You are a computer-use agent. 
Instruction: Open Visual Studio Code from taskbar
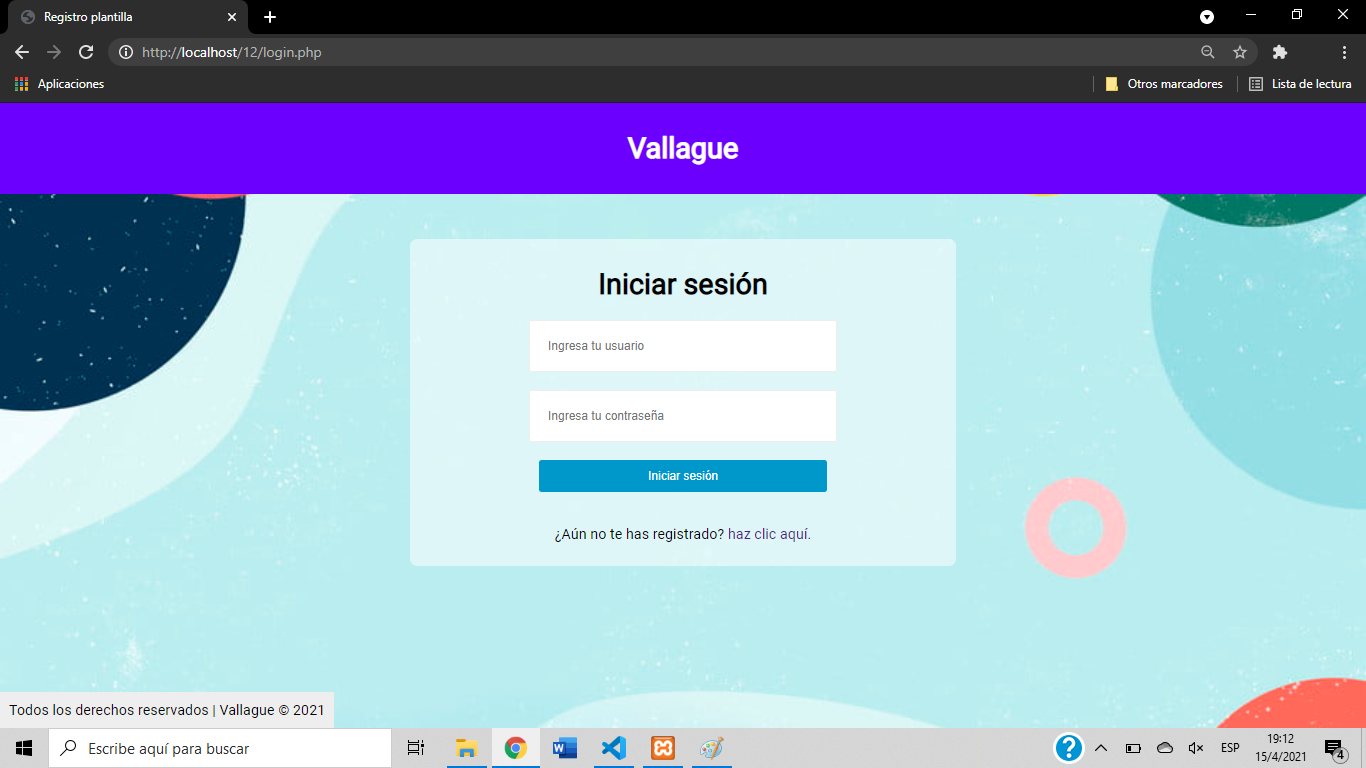613,748
